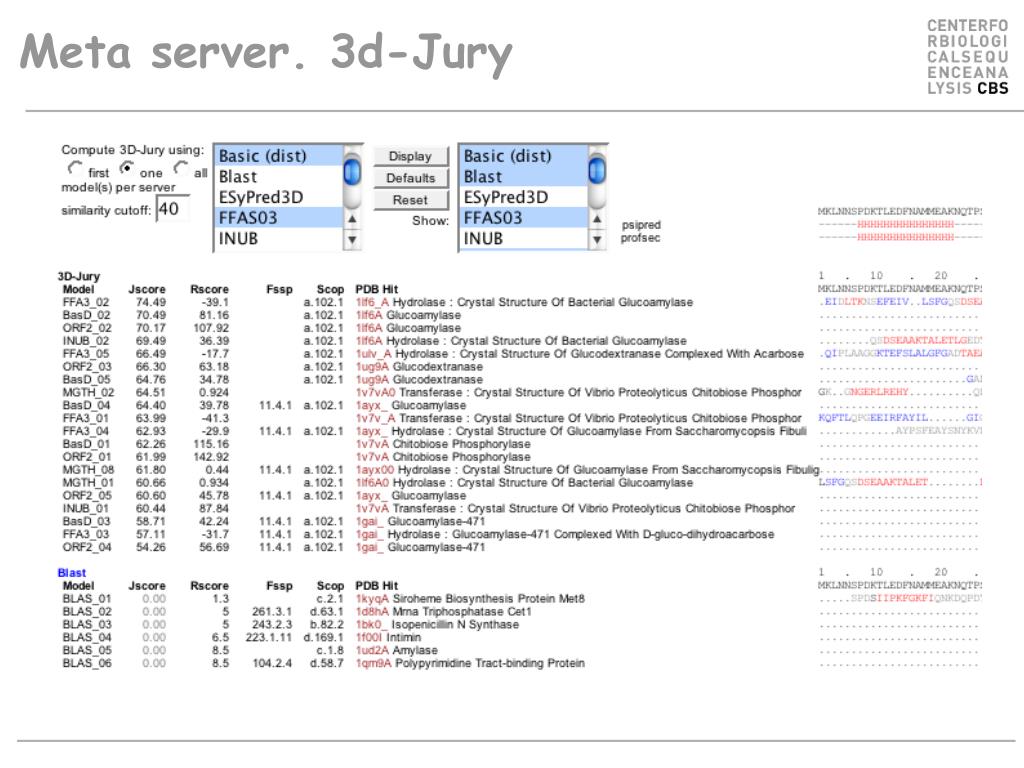The image size is (1024, 768).
Task: Click compute list scroll down arrow
Action: [x=352, y=240]
